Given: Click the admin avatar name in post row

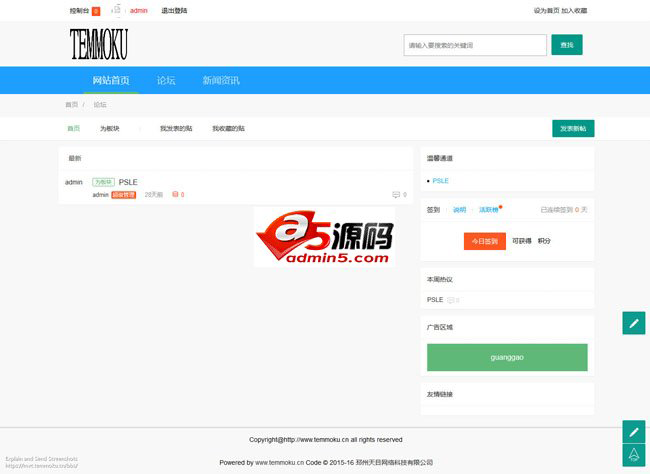Looking at the screenshot, I should point(74,182).
